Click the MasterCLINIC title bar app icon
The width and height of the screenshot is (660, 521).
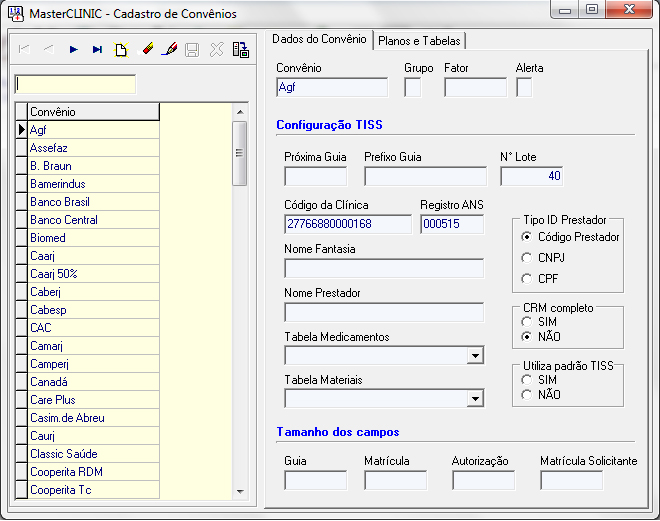[x=16, y=13]
